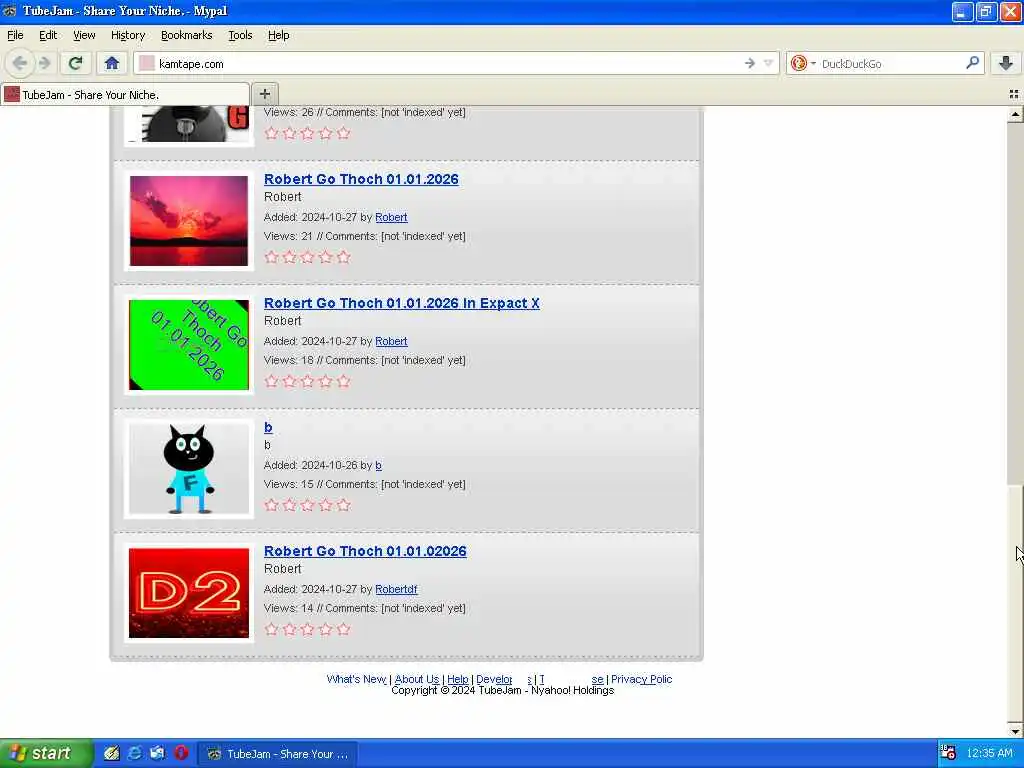Click the red D2 neon thumbnail
Screen dimensions: 1024x768
click(189, 593)
